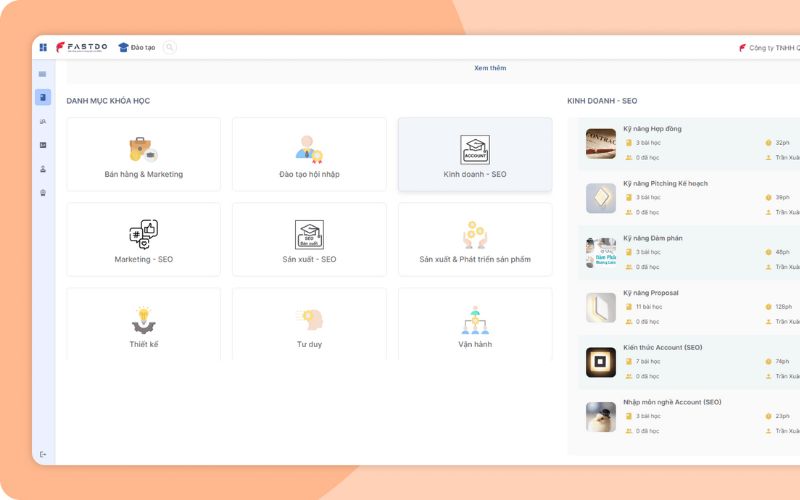800x500 pixels.
Task: Click the Tư duy head icon
Action: 310,319
